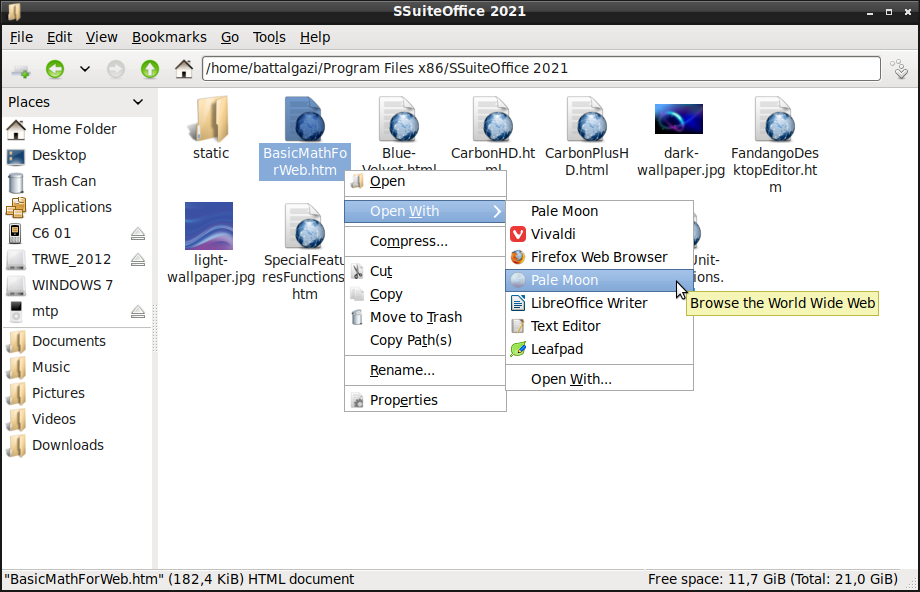Choose Compress... in the context menu
This screenshot has width=920, height=592.
[425, 242]
